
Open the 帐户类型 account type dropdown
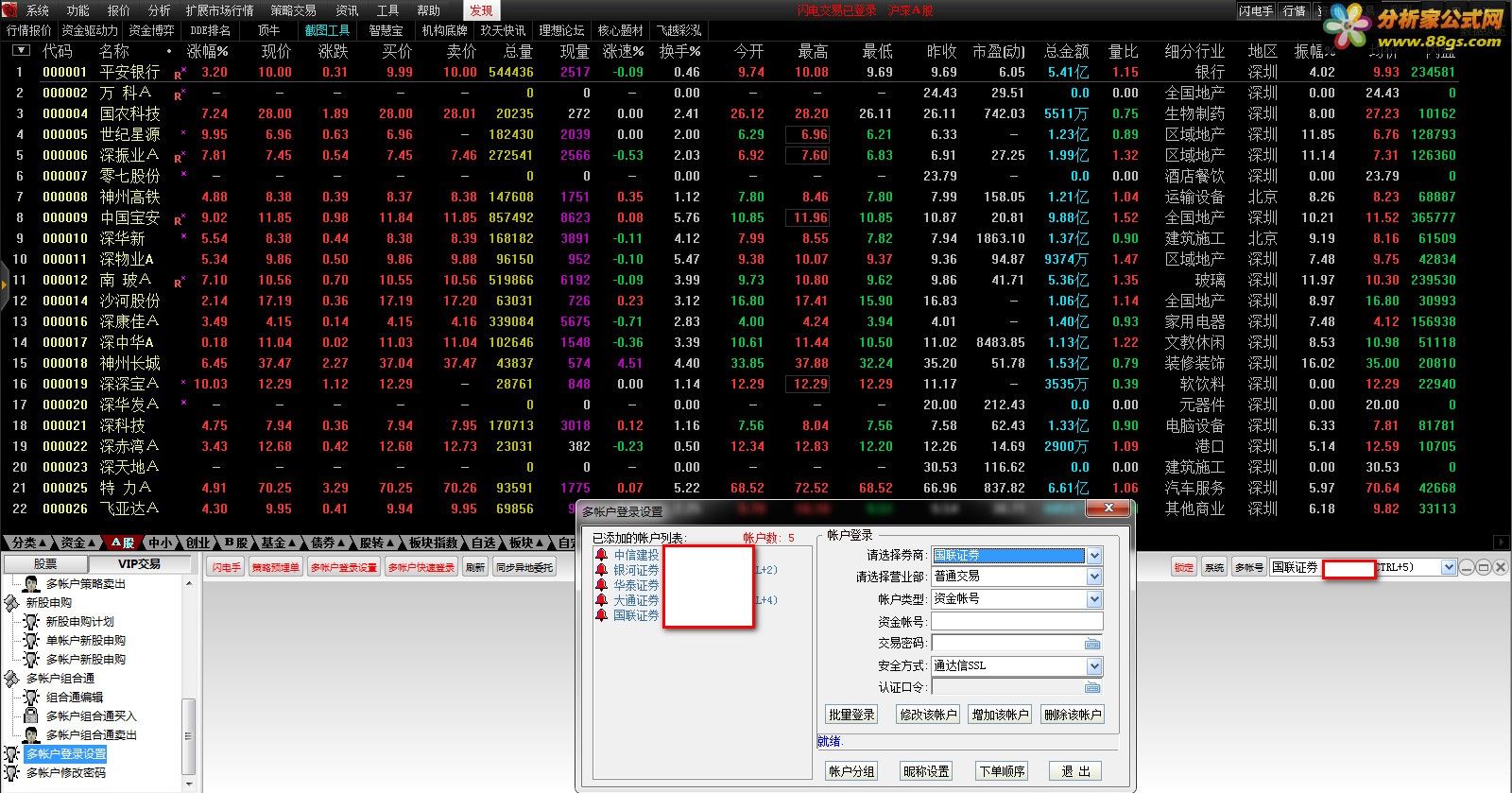tap(1094, 599)
